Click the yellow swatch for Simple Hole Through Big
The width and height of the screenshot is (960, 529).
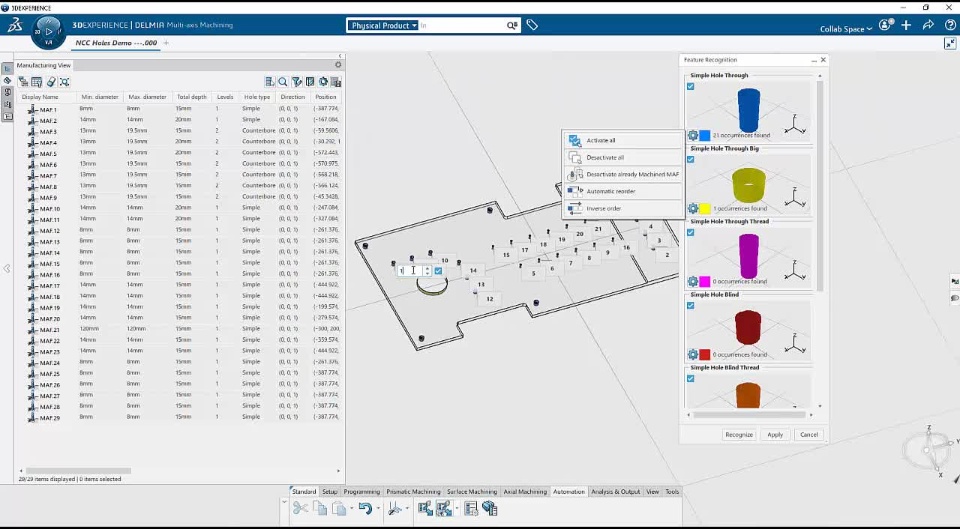[x=705, y=209]
